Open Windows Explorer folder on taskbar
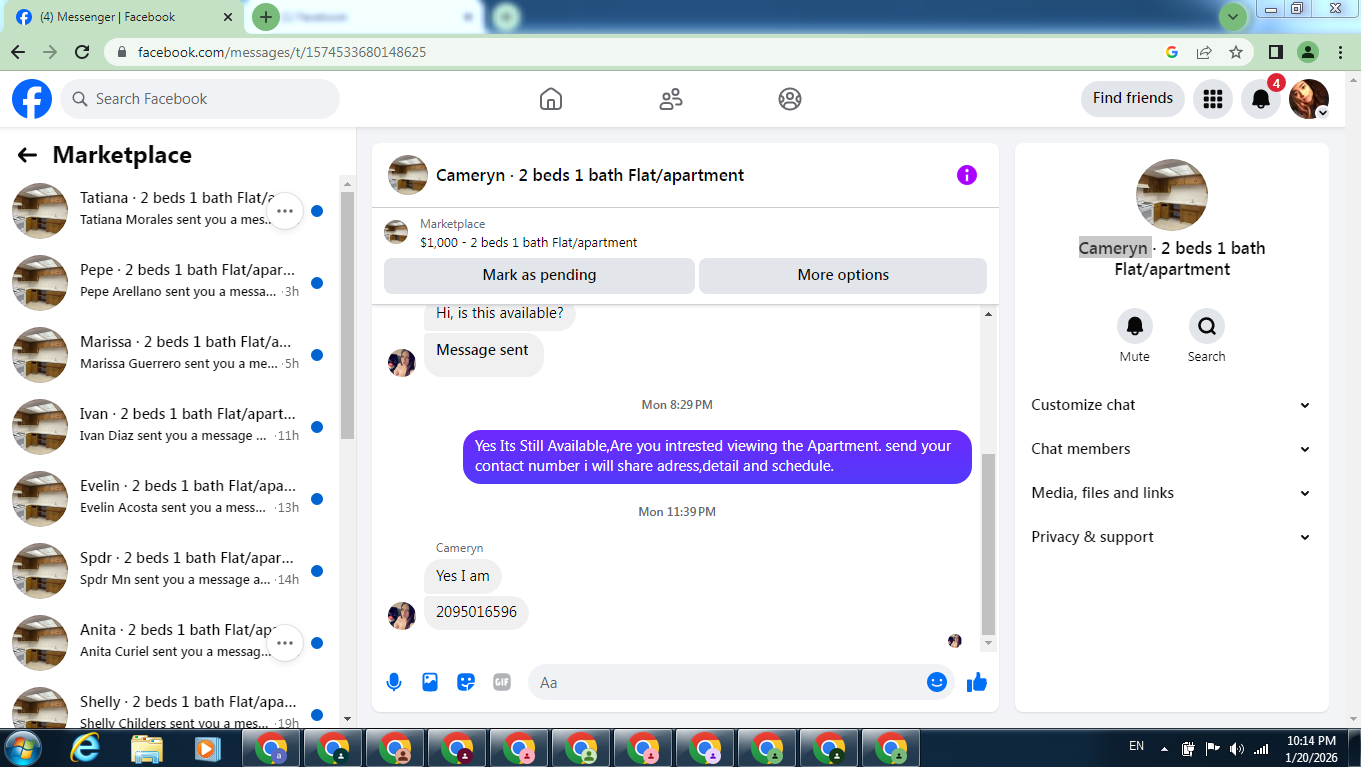 tap(147, 748)
